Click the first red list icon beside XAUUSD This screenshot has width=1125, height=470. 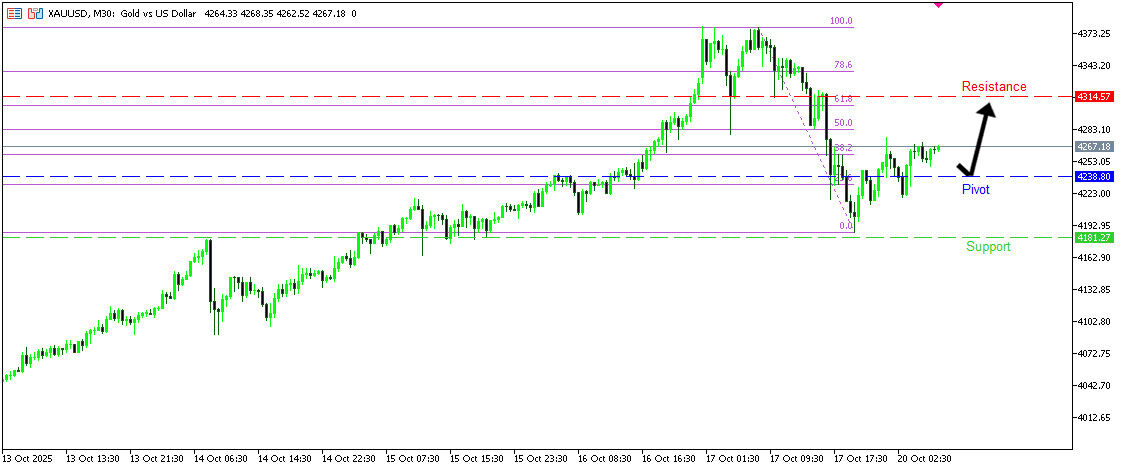click(14, 14)
